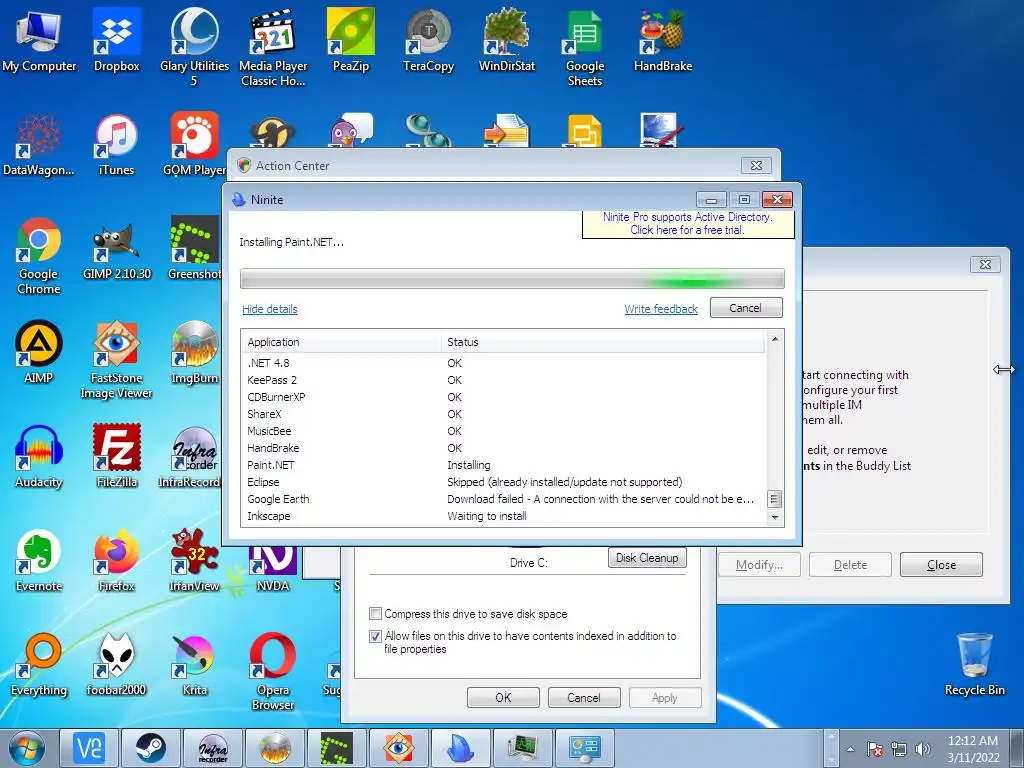This screenshot has height=768, width=1024.
Task: Click the InfraRecorder taskbar button
Action: coord(213,748)
